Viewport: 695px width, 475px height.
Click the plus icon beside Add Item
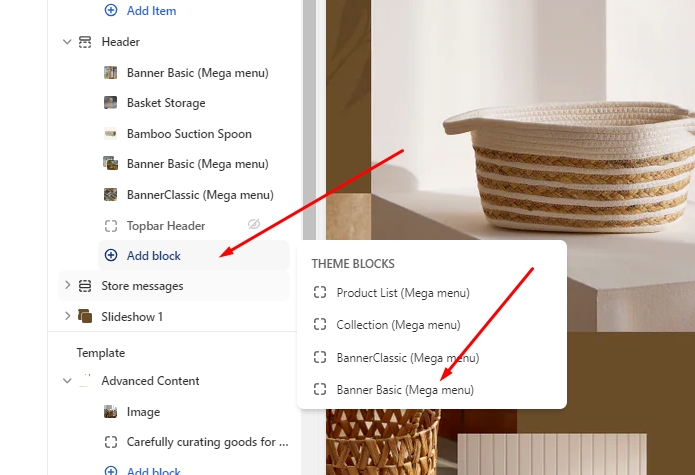click(x=111, y=11)
